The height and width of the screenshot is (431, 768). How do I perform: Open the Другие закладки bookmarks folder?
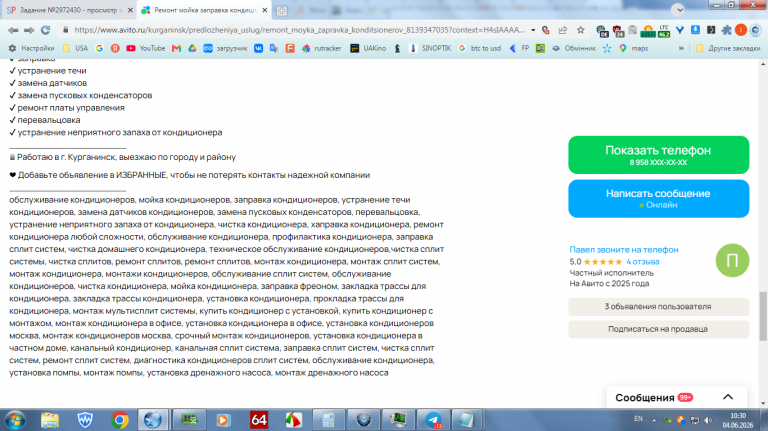pos(728,48)
